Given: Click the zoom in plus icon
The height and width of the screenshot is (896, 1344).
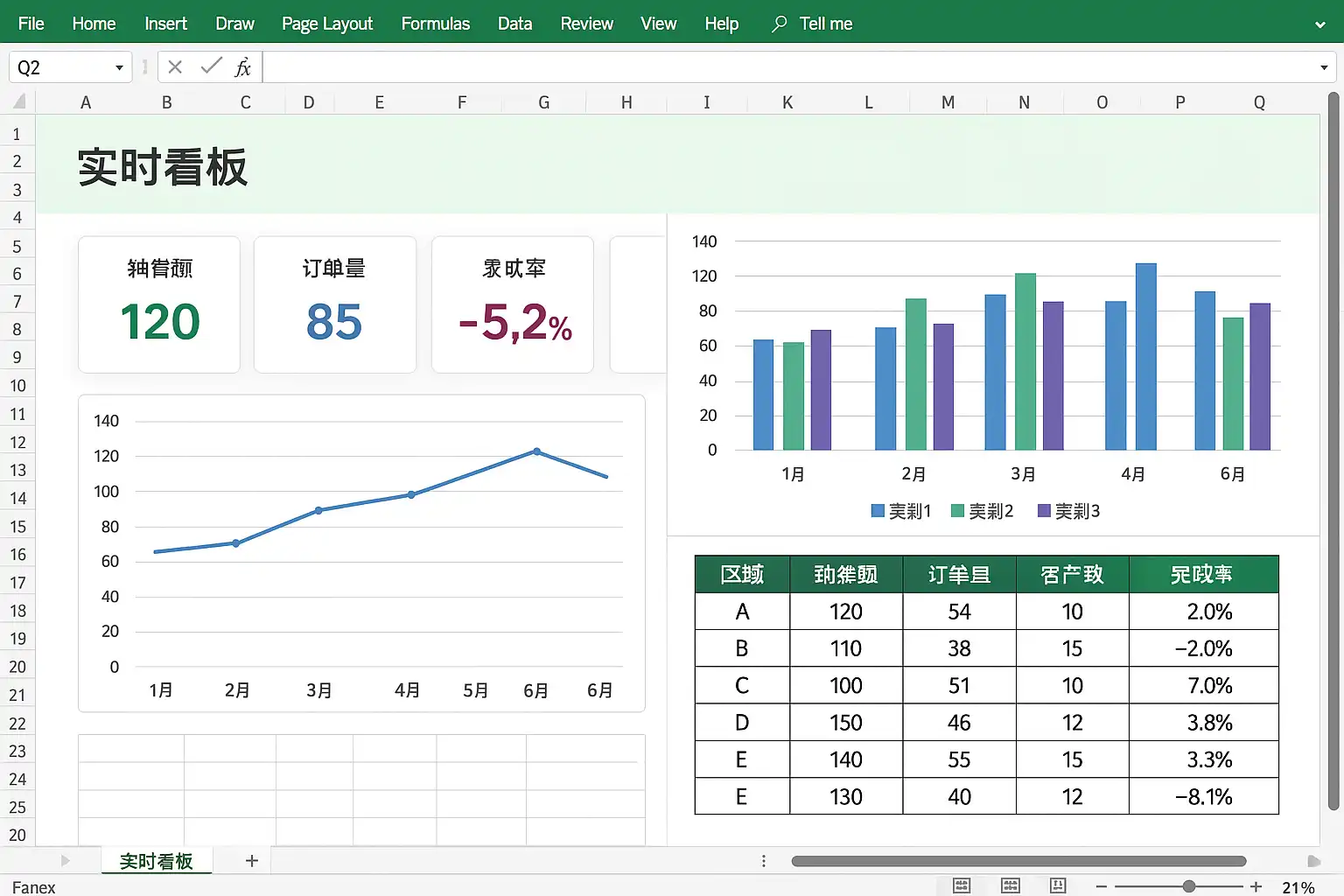Looking at the screenshot, I should coord(1256,886).
